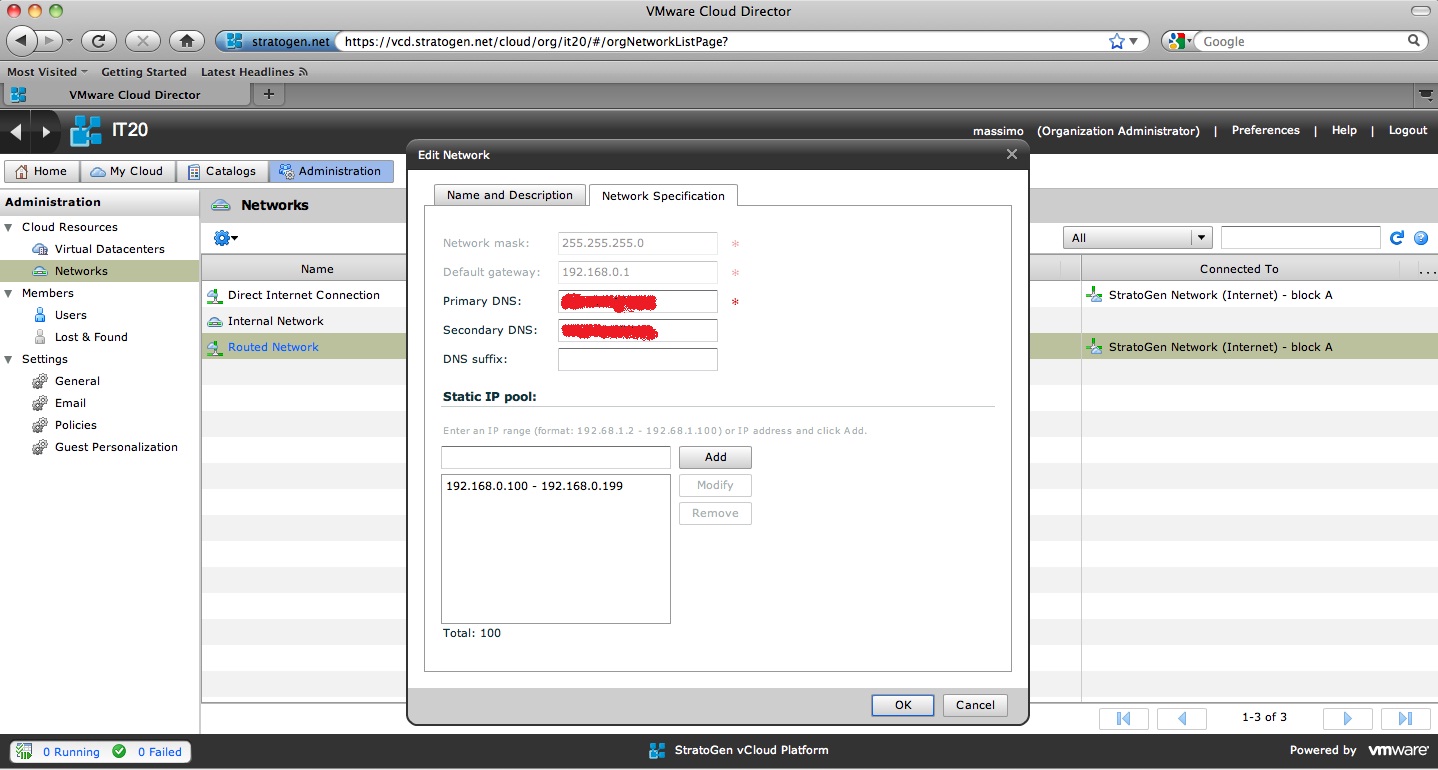The height and width of the screenshot is (770, 1438).
Task: Click the DNS suffix input field
Action: point(637,359)
